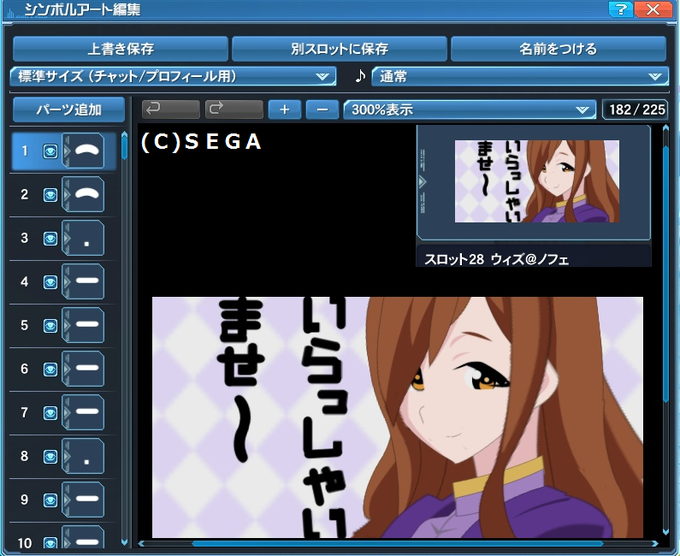The height and width of the screenshot is (556, 680).
Task: Toggle visibility of layer 3
Action: pos(50,239)
